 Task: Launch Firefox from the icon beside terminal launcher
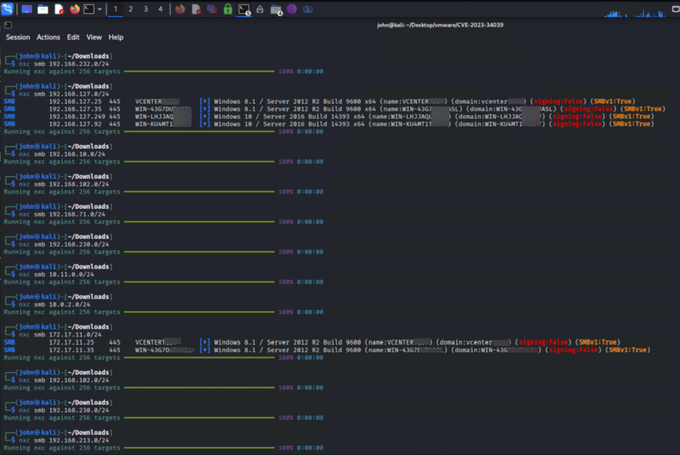pyautogui.click(x=75, y=9)
